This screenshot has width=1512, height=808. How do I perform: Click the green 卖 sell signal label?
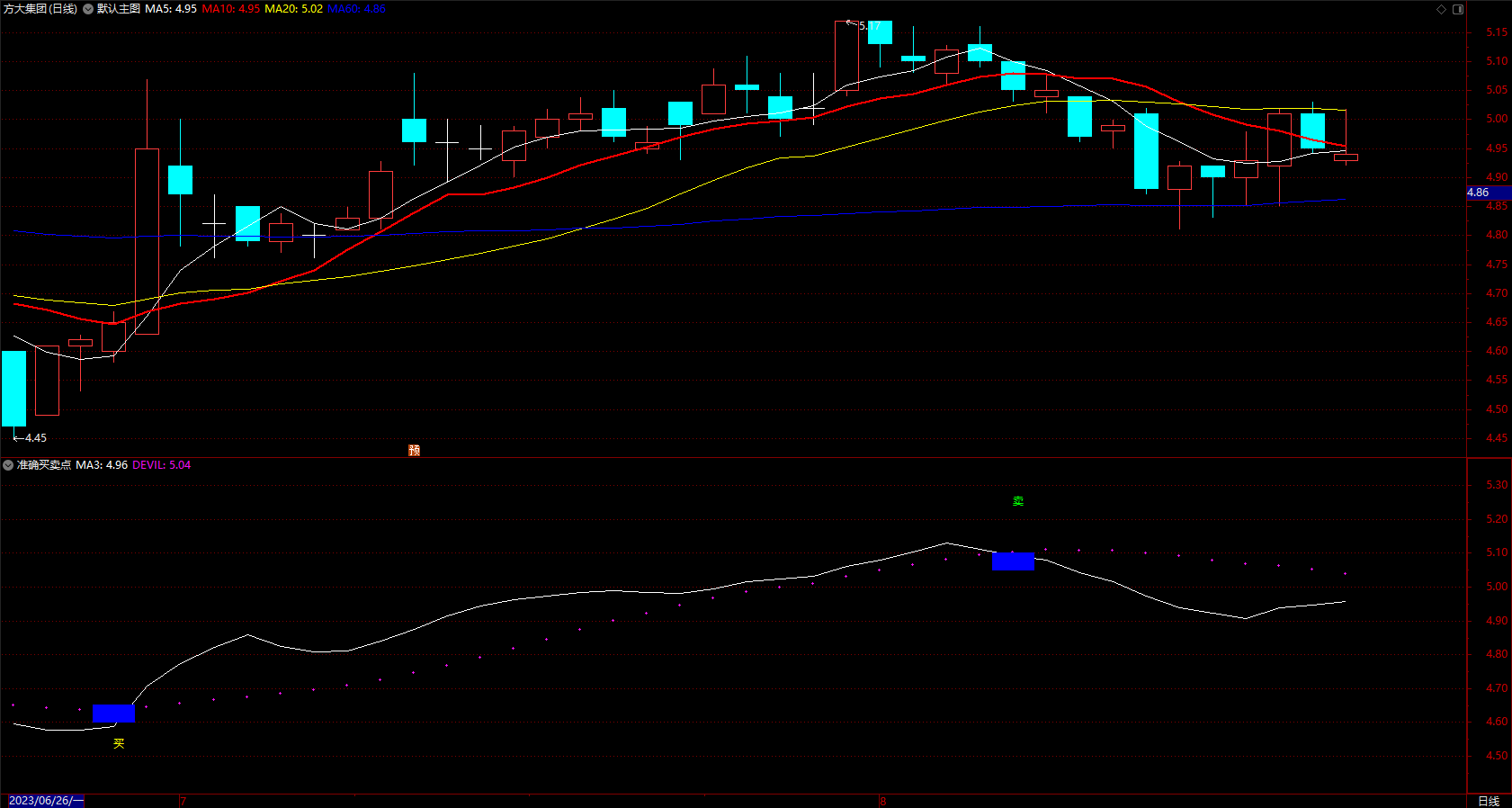tap(1018, 501)
